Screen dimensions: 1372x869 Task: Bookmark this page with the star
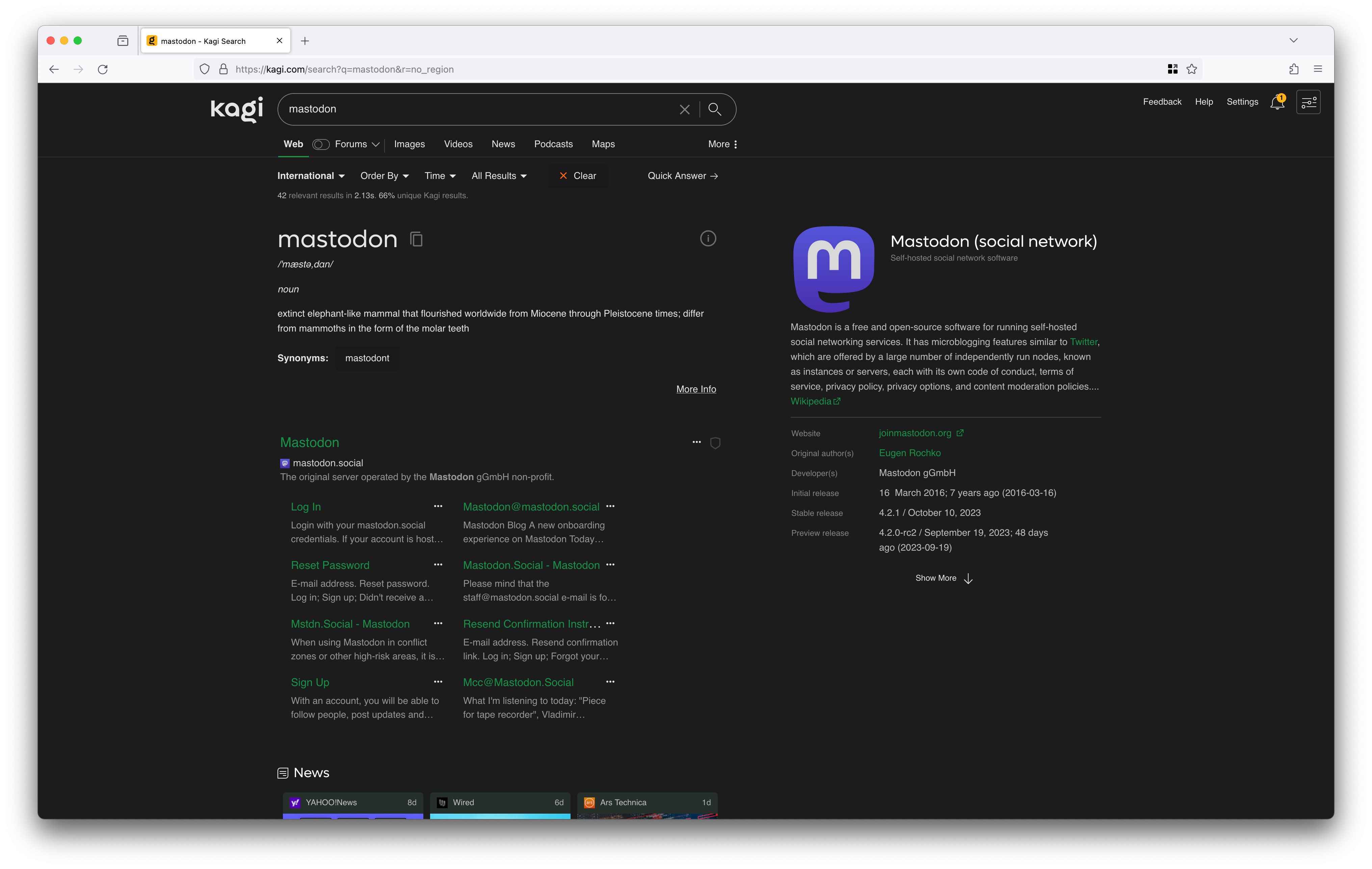pos(1191,69)
